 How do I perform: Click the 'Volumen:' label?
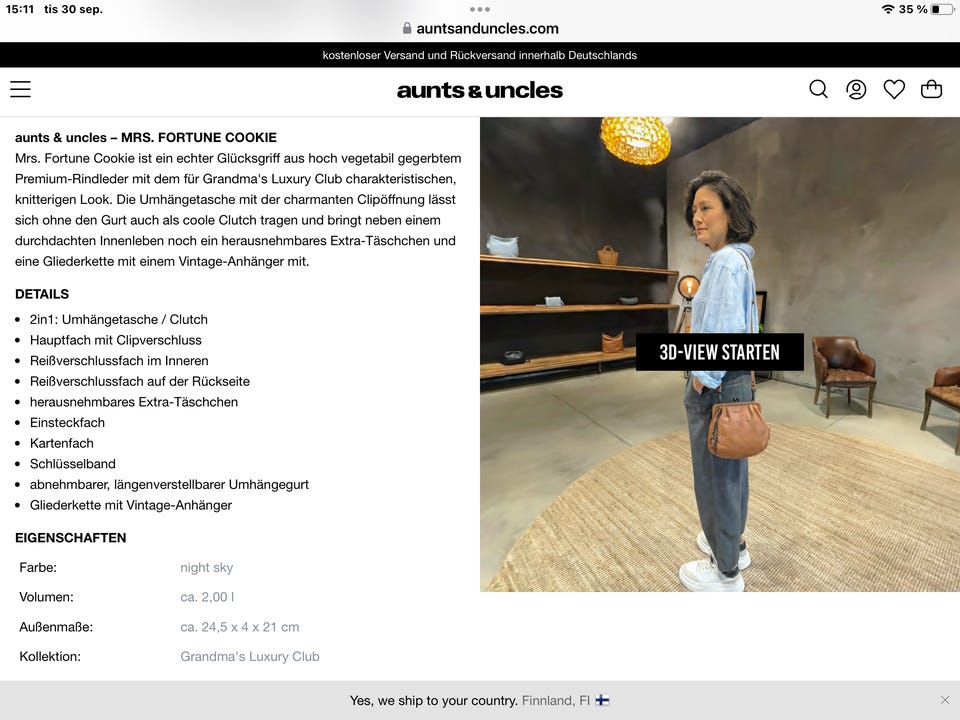[47, 597]
